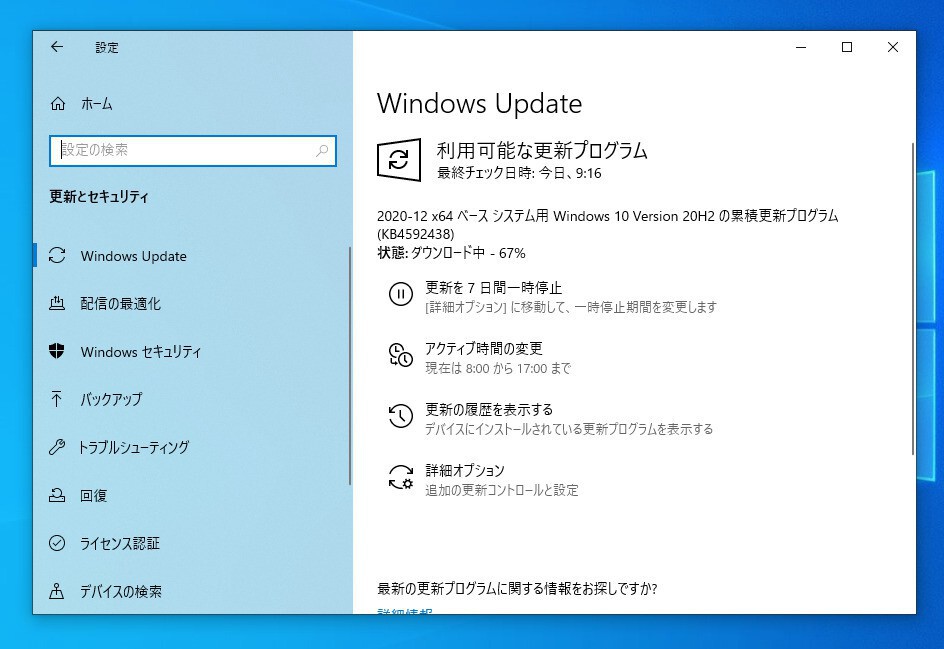
Task: Click the 状態: ダウンロード中 - 67% status
Action: click(451, 253)
